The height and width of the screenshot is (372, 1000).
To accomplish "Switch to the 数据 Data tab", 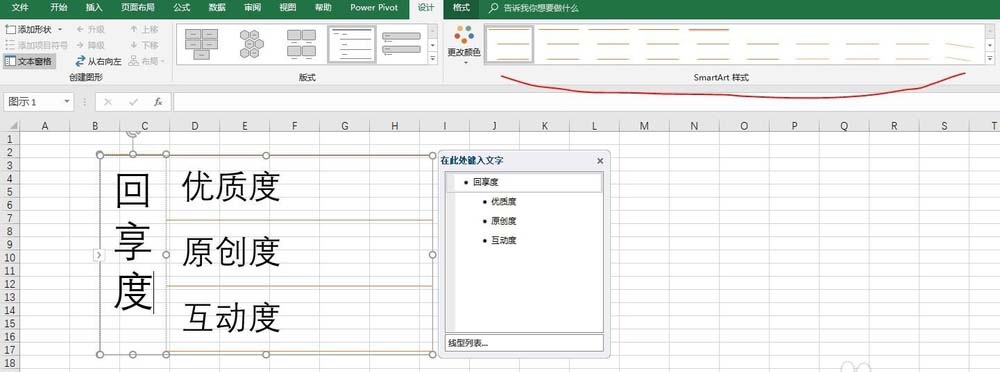I will 217,8.
